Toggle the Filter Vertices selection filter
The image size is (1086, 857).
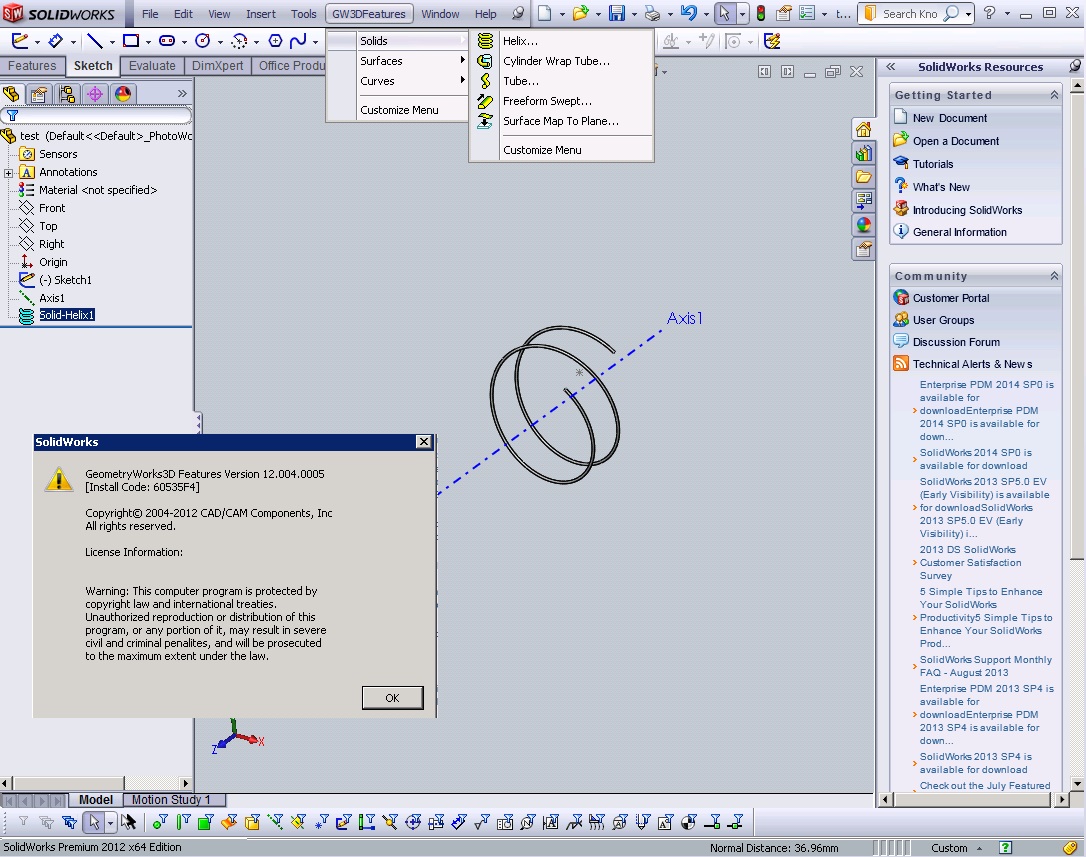[160, 822]
